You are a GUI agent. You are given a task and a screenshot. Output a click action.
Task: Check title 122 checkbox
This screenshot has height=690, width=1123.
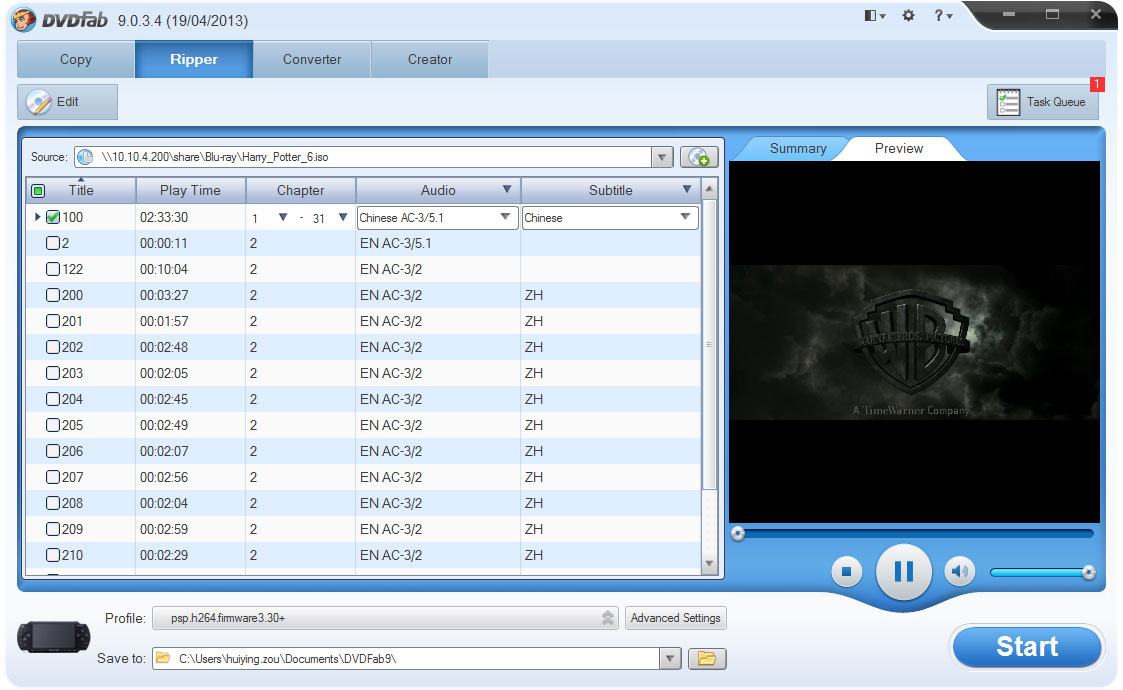(53, 269)
